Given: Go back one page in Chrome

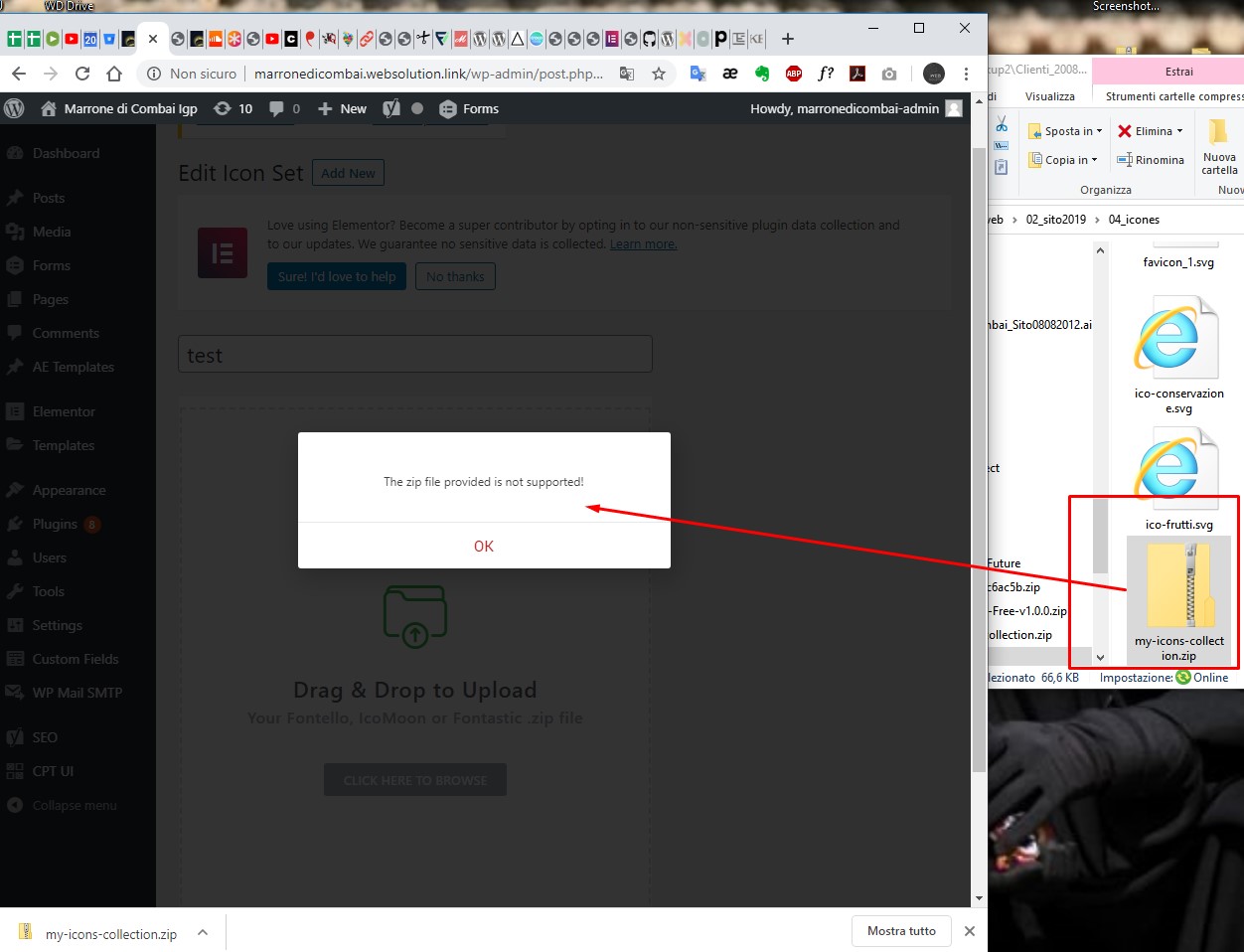Looking at the screenshot, I should pyautogui.click(x=19, y=74).
